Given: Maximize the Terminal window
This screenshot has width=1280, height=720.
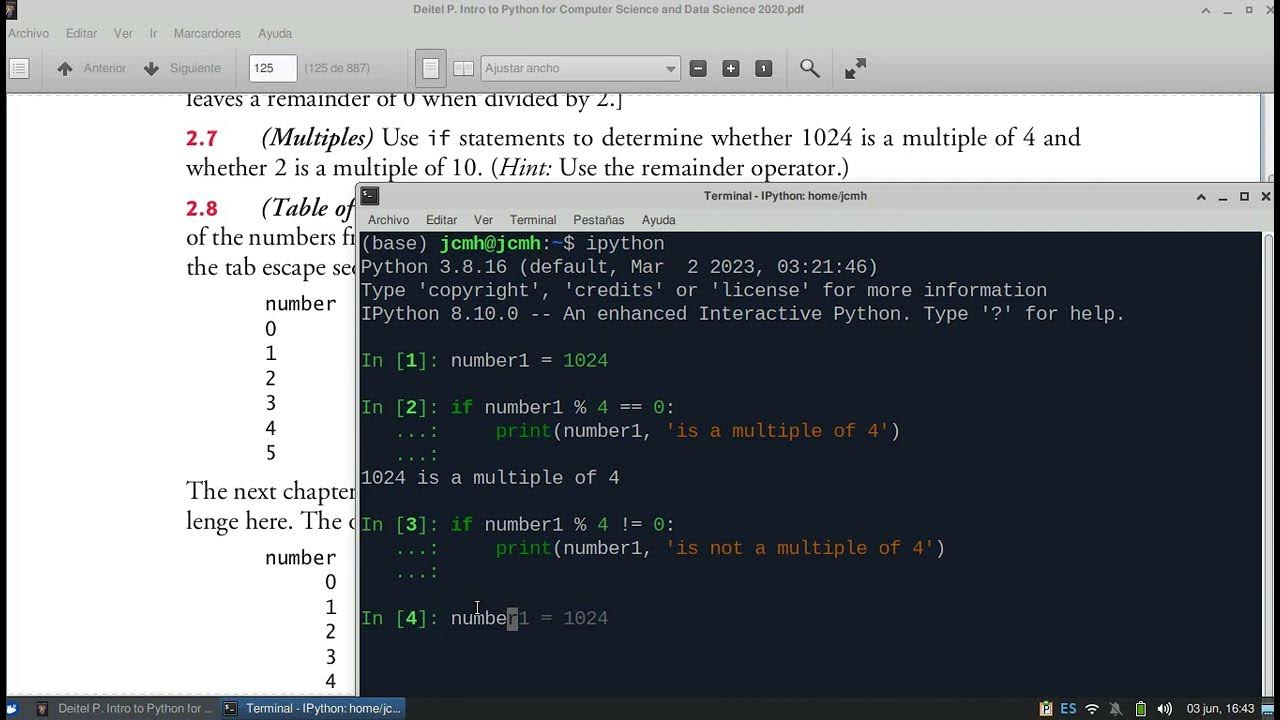Looking at the screenshot, I should click(1244, 196).
